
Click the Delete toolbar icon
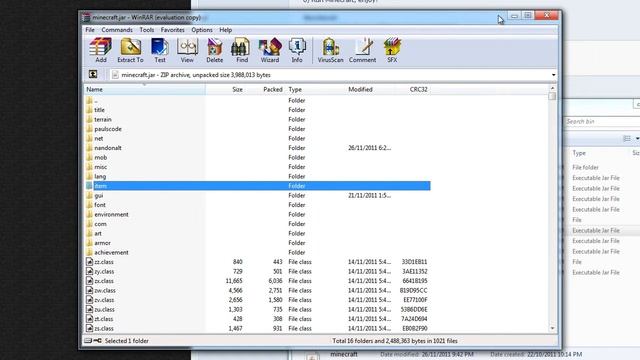pos(214,50)
